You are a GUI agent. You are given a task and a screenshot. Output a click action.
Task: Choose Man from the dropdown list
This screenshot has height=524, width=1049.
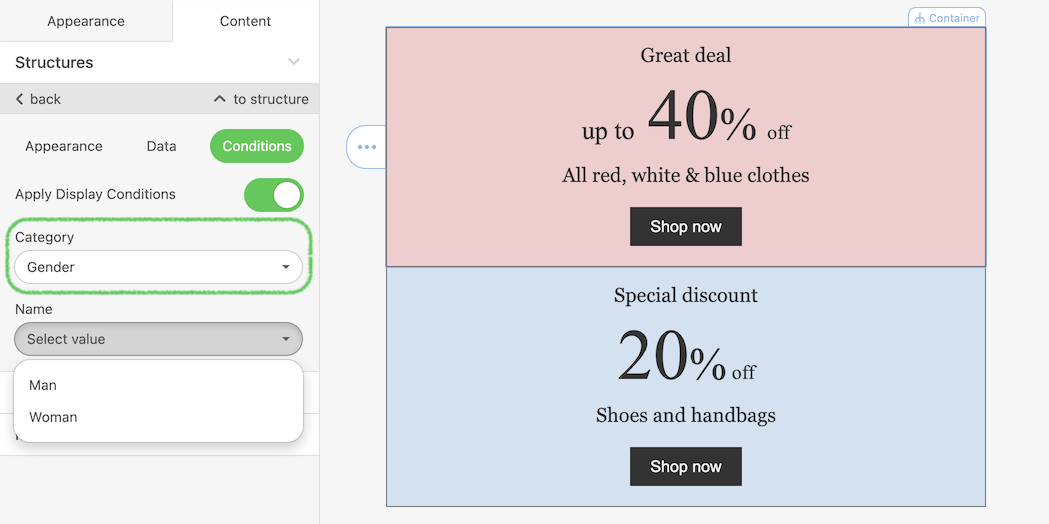[x=43, y=385]
